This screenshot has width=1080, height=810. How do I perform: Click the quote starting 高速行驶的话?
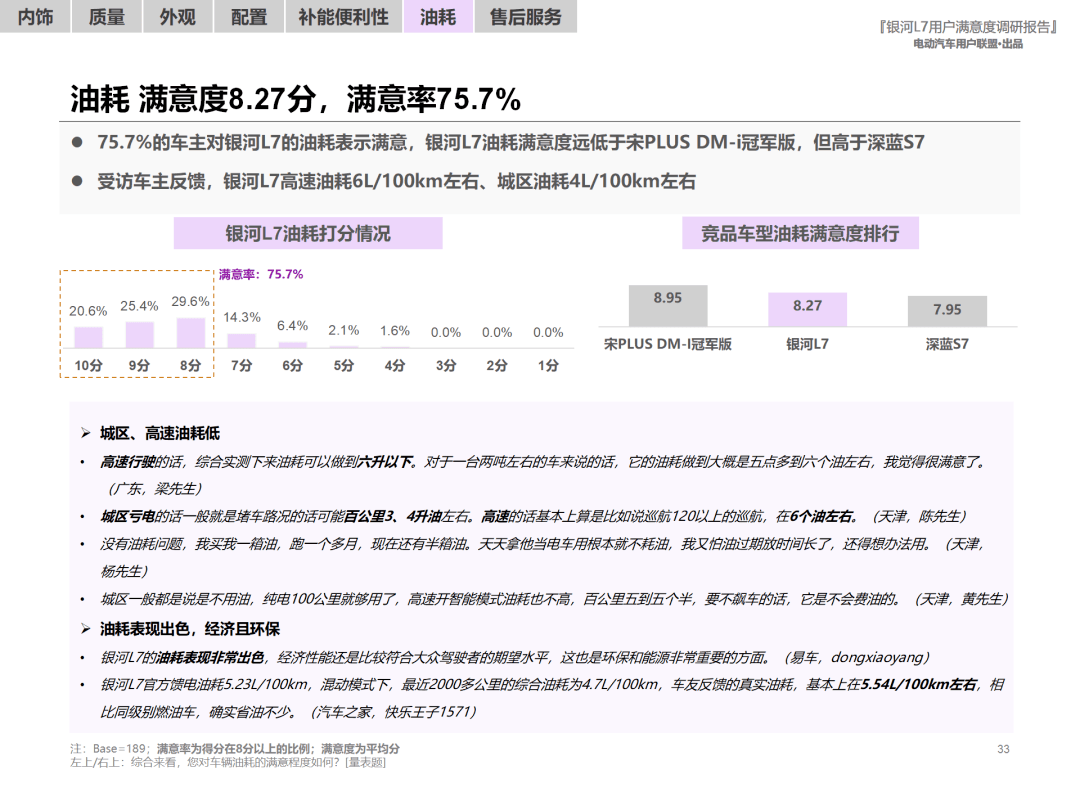(543, 475)
